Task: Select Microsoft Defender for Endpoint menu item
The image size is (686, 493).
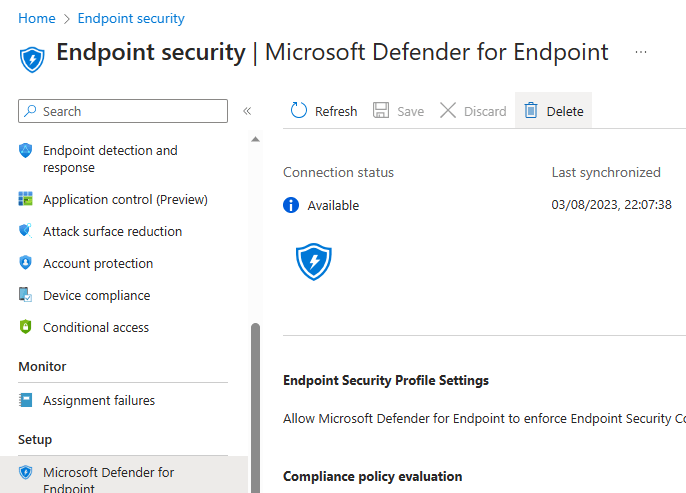Action: 108,479
